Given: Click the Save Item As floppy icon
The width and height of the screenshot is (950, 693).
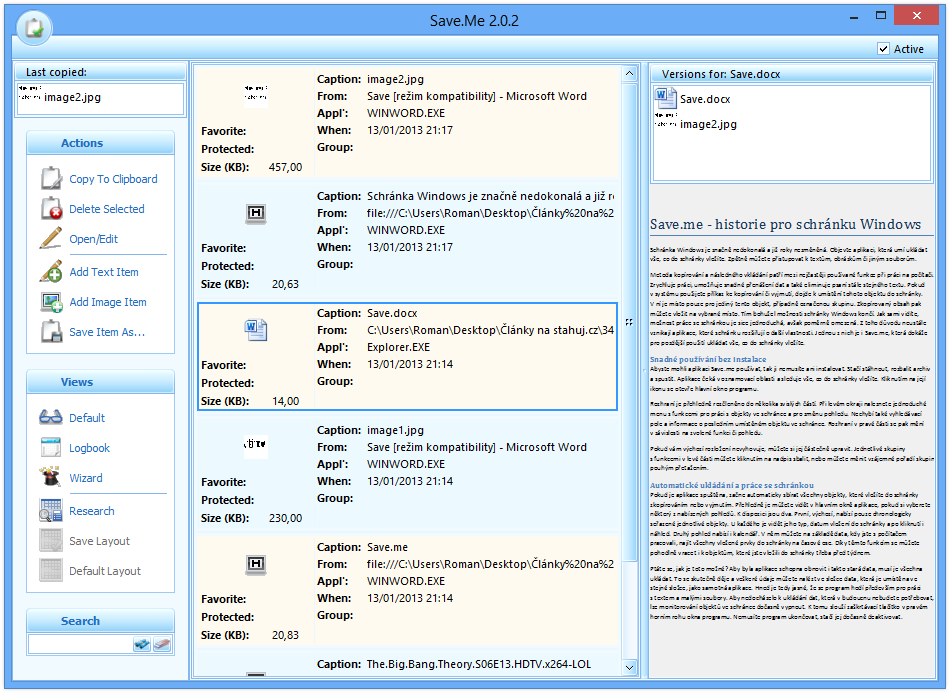Looking at the screenshot, I should (x=51, y=331).
